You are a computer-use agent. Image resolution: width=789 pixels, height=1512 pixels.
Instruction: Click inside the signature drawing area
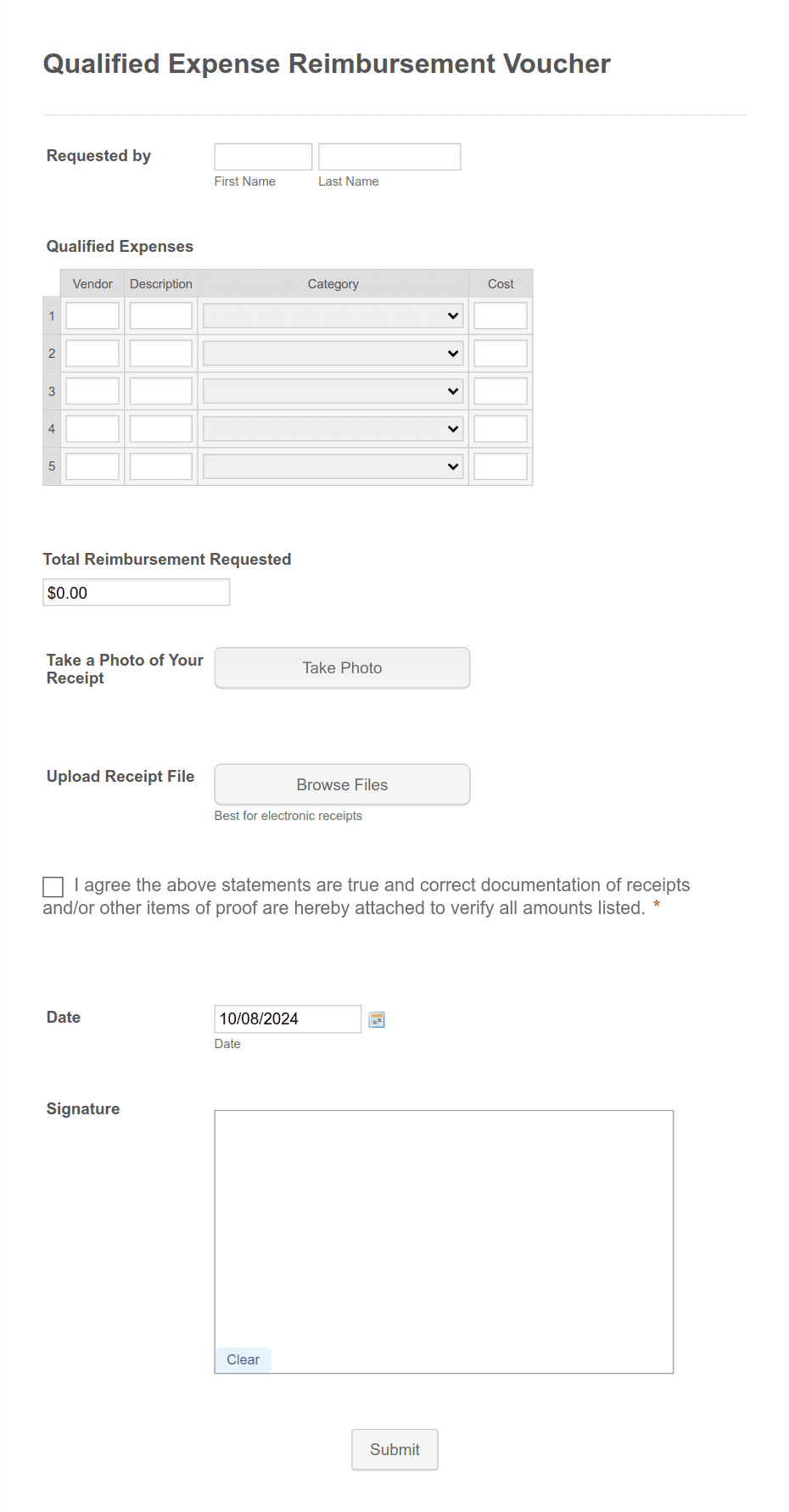443,1221
